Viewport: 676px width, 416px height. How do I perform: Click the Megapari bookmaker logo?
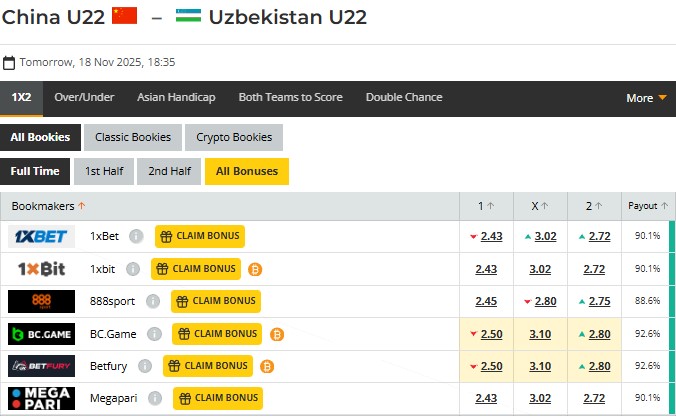(x=41, y=398)
